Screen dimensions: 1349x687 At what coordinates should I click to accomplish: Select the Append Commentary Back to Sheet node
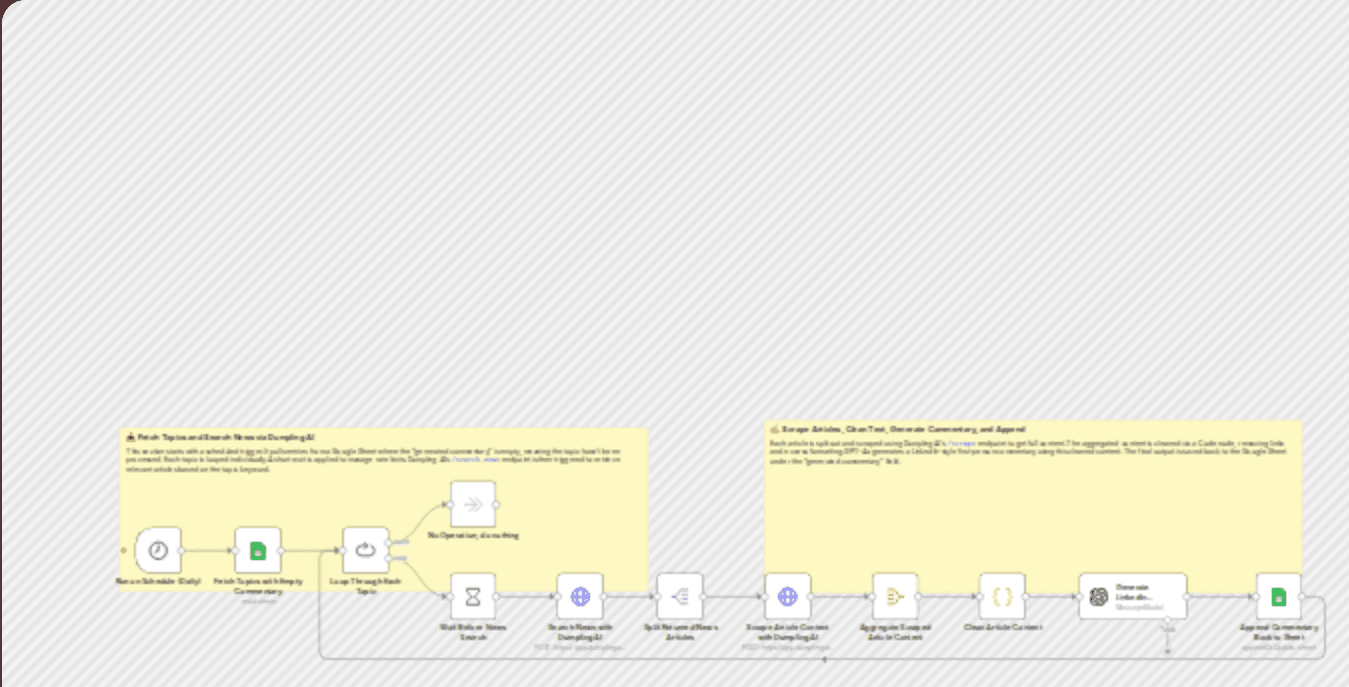tap(1278, 596)
